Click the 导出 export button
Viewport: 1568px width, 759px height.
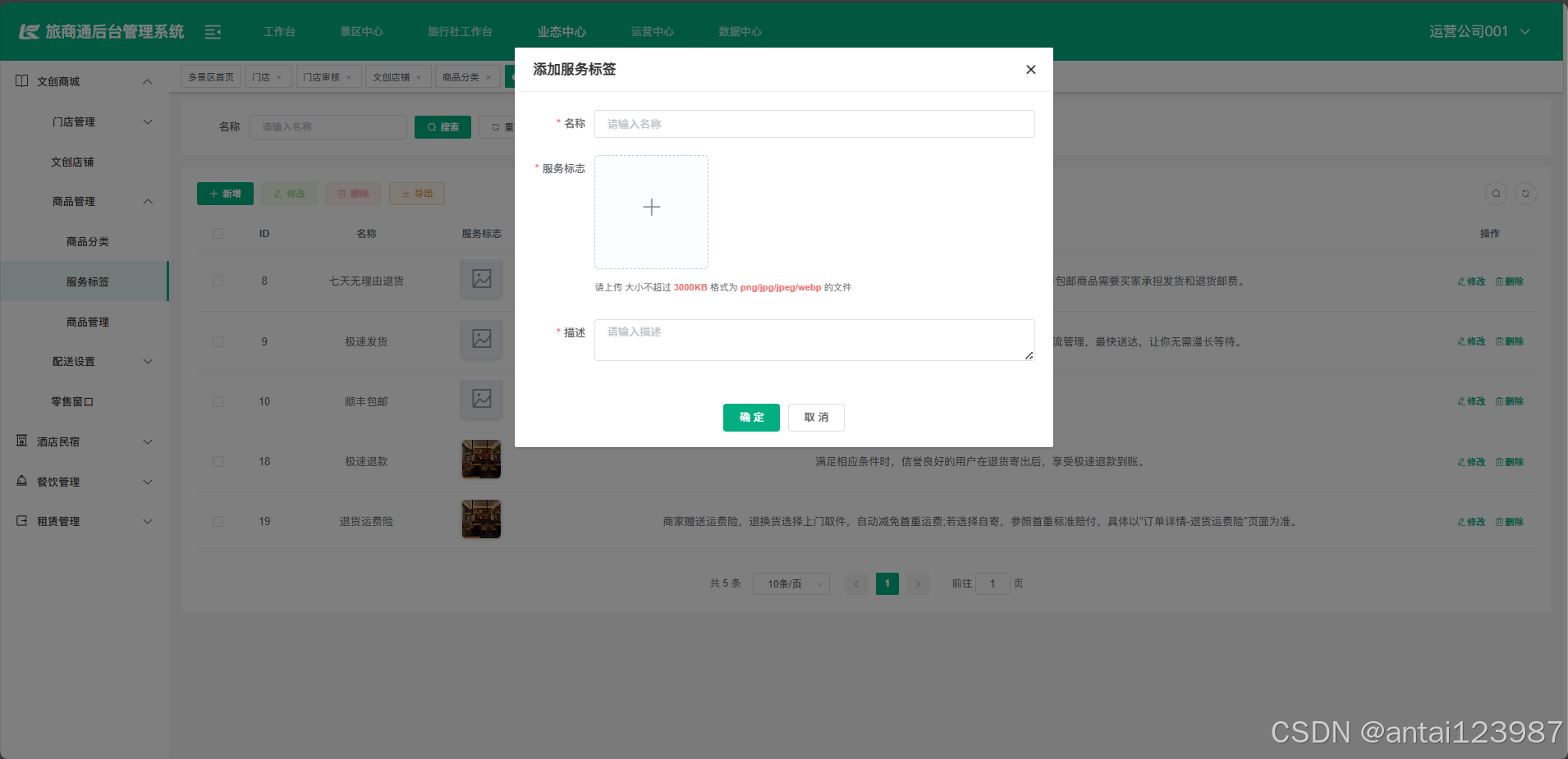coord(417,194)
